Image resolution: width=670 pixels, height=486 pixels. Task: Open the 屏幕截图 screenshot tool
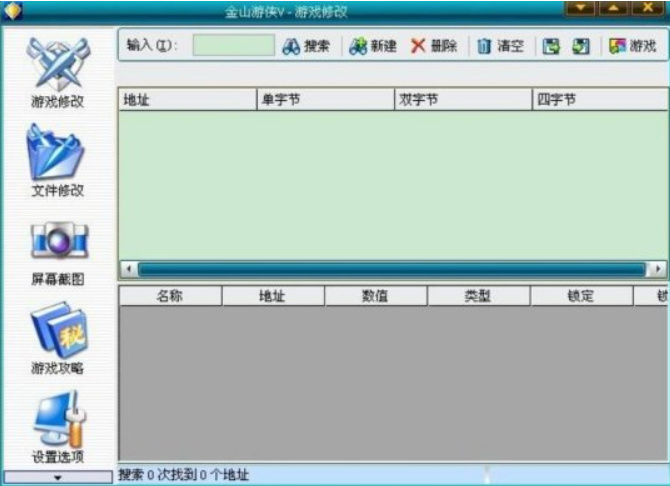tap(58, 252)
